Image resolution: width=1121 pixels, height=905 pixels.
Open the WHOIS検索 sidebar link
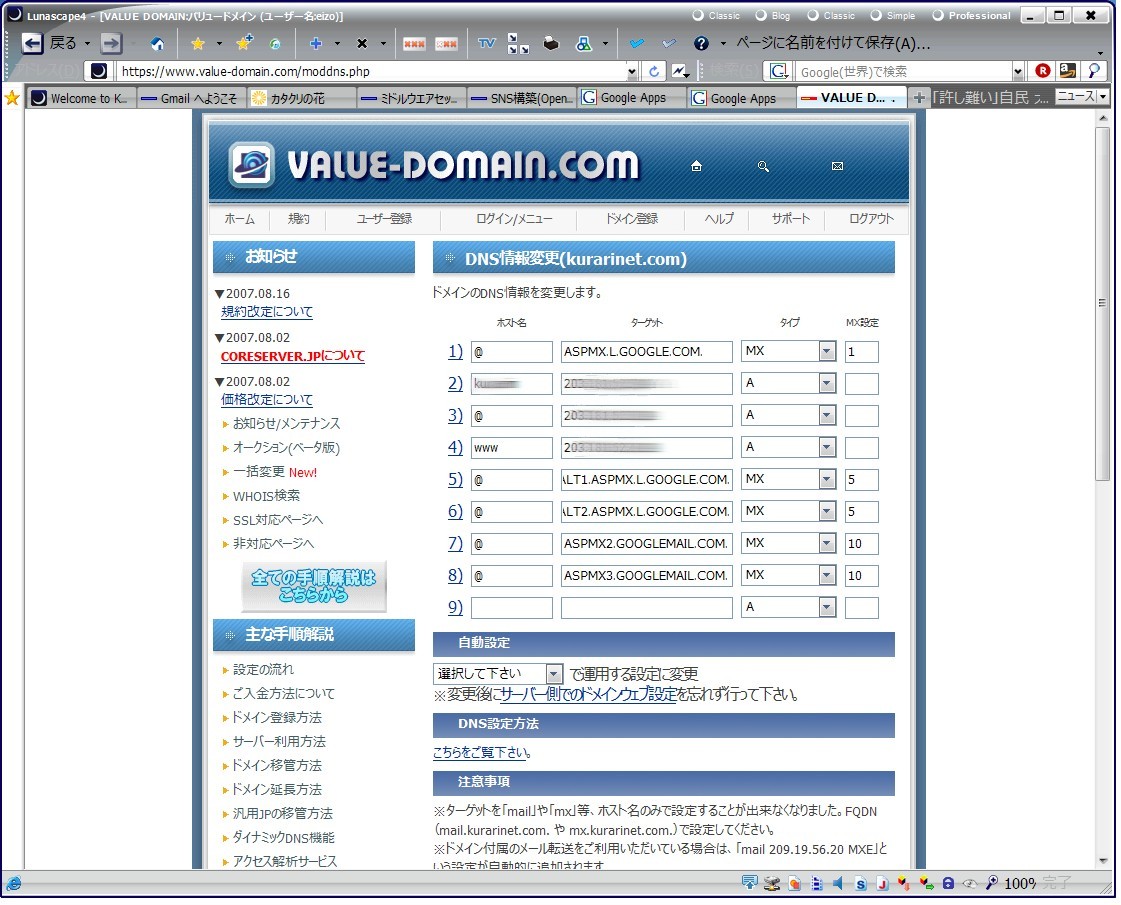point(266,495)
